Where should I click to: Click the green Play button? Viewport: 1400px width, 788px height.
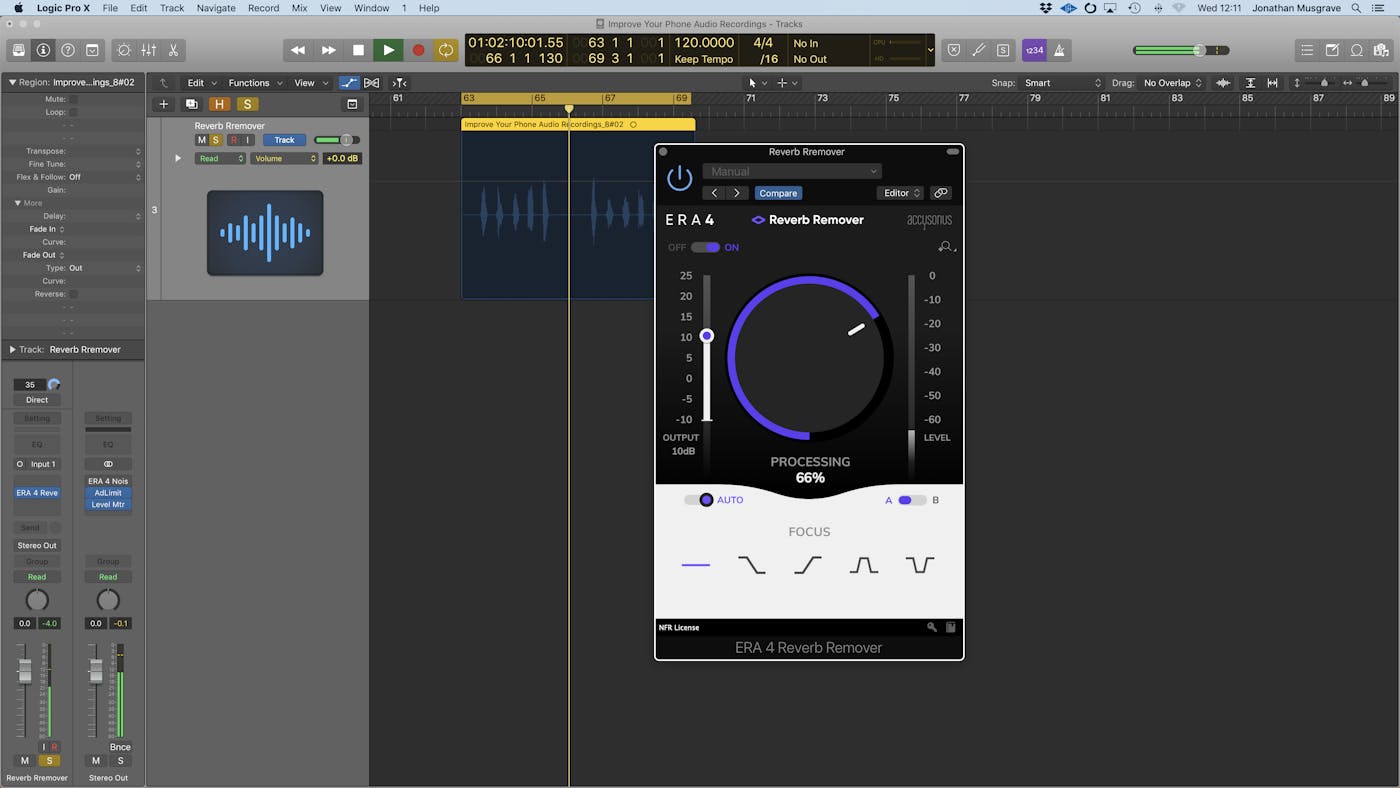point(388,50)
